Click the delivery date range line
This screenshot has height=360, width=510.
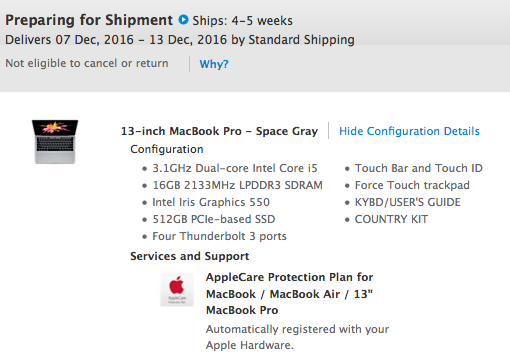[x=180, y=40]
